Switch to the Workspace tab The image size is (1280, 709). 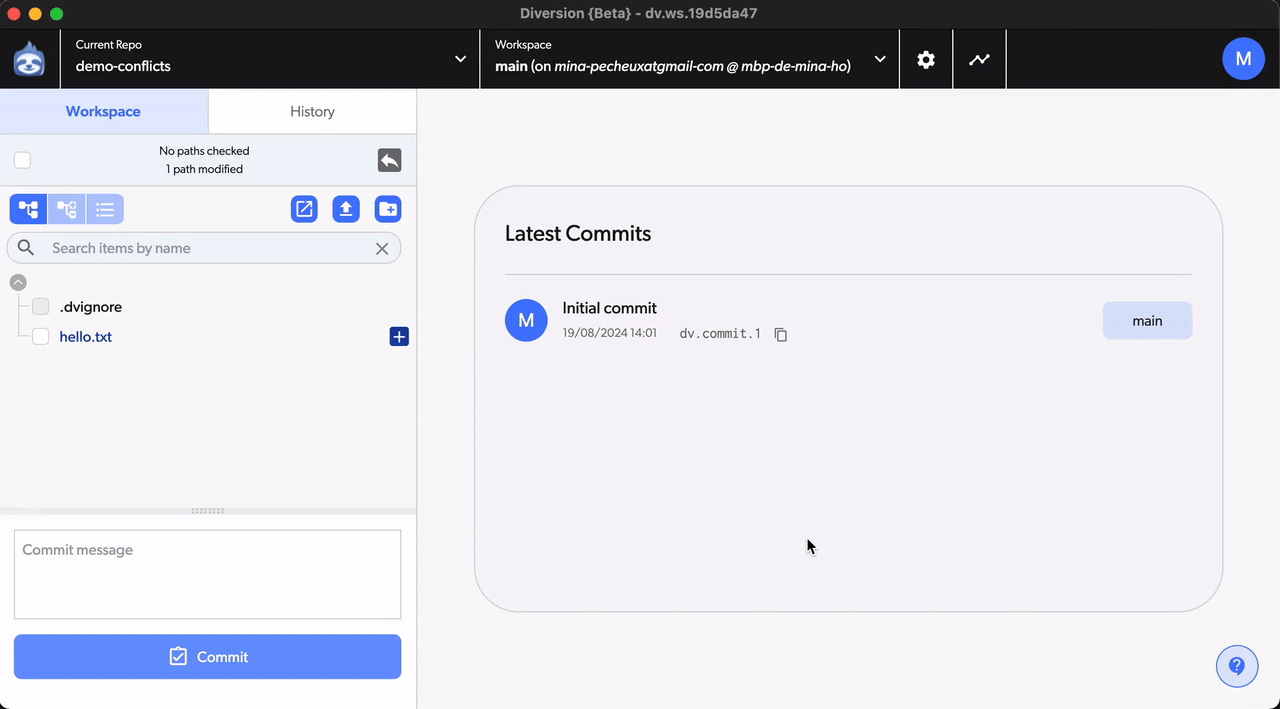[x=103, y=111]
